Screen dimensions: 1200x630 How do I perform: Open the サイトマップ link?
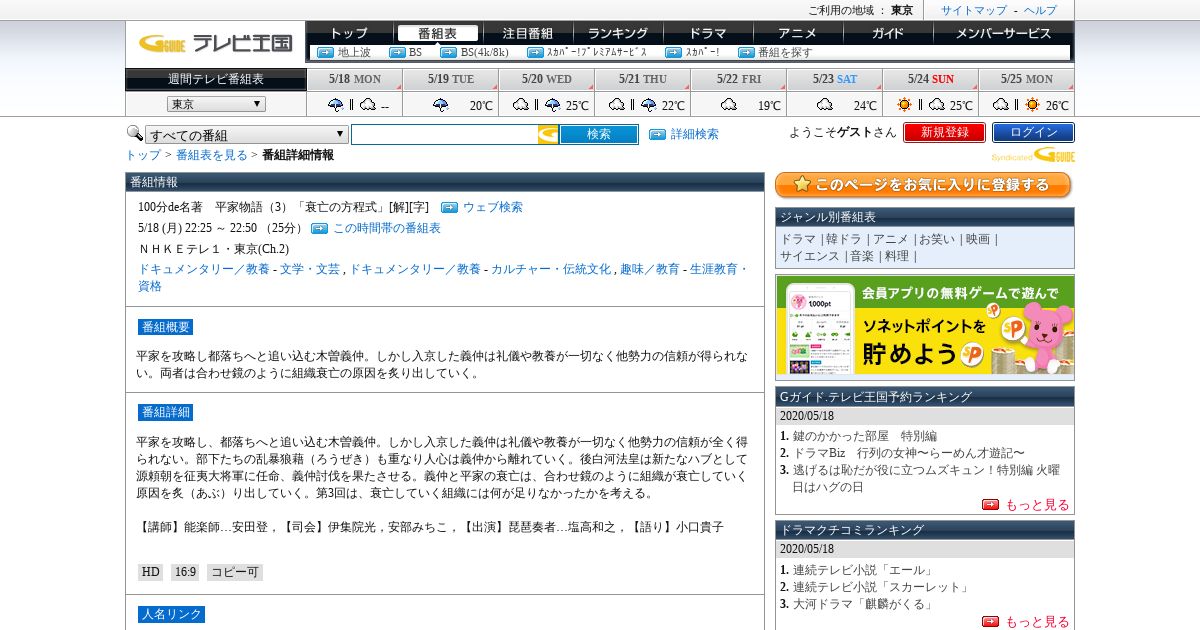(974, 10)
